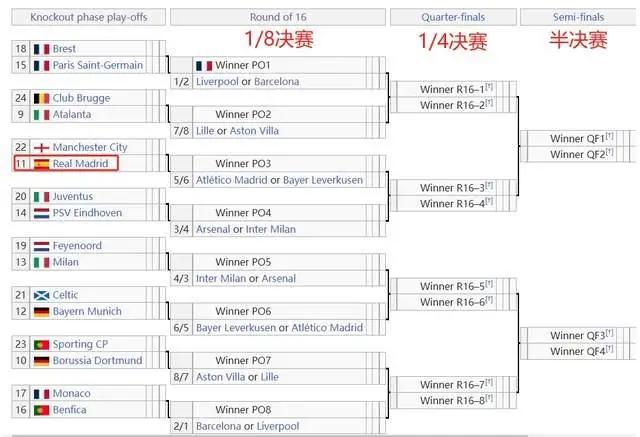
Task: Open the PSV Eindhoven link
Action: [x=87, y=213]
